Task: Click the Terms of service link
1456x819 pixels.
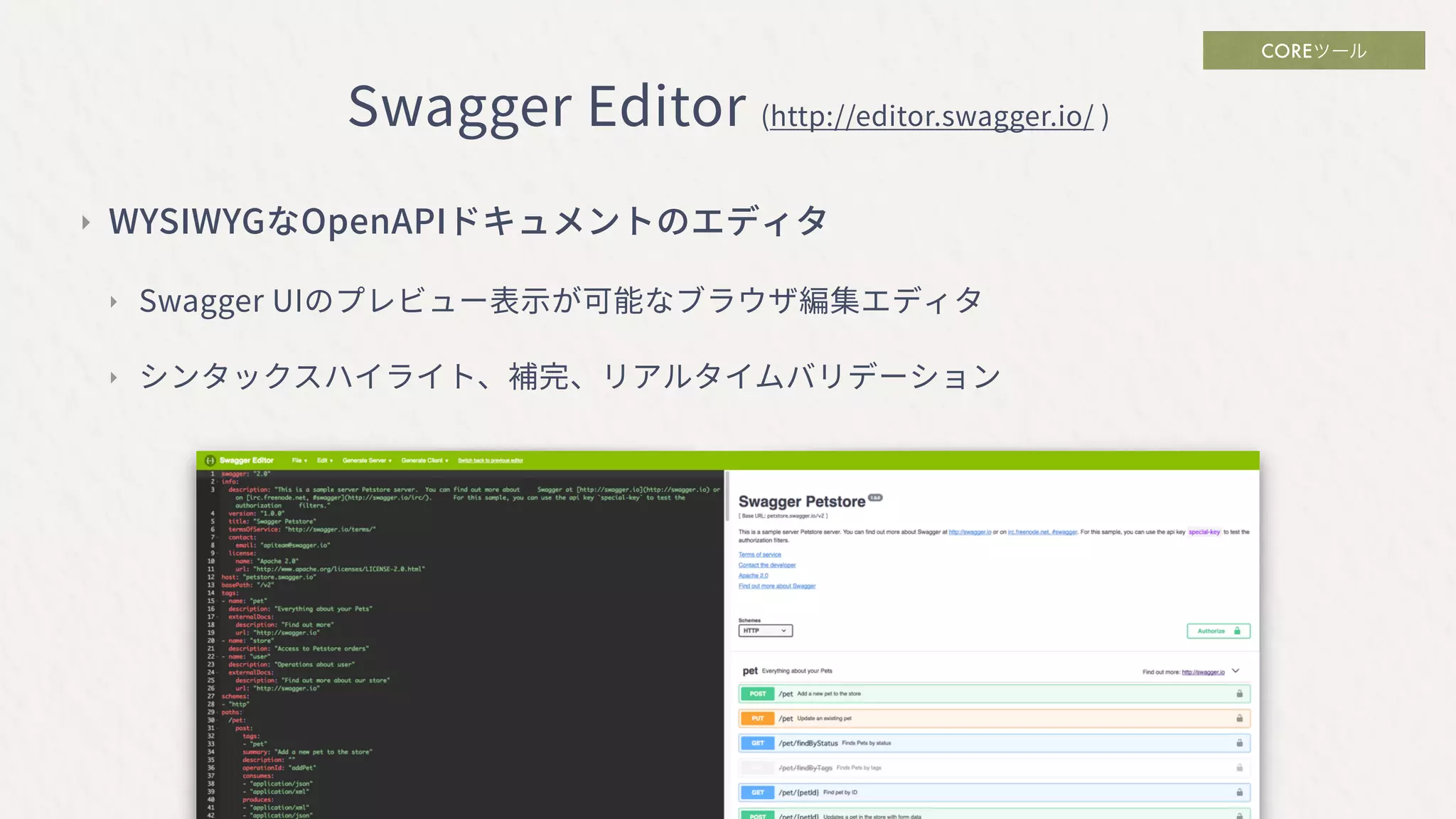Action: tap(759, 555)
